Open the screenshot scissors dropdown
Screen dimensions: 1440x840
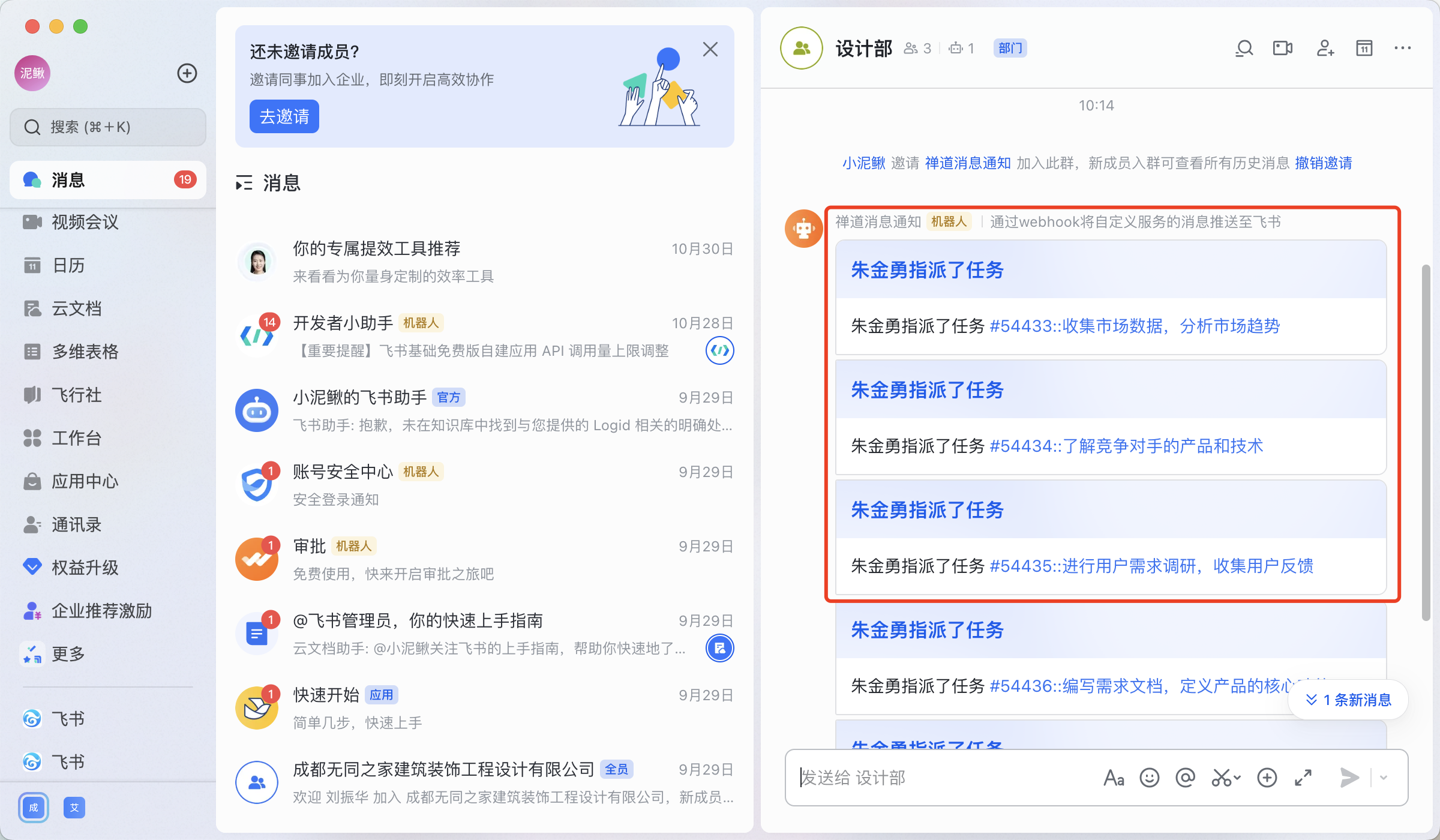[x=1237, y=778]
